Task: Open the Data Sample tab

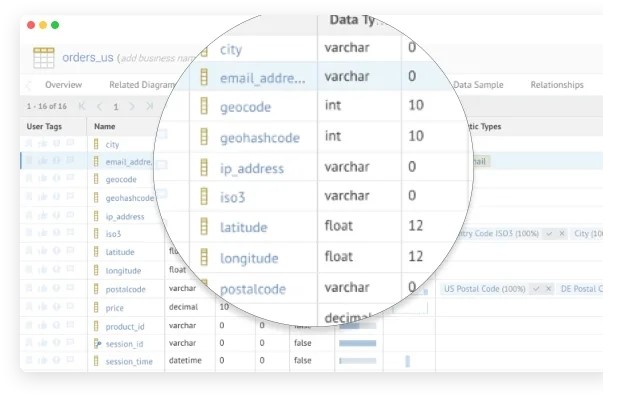Action: (x=478, y=85)
